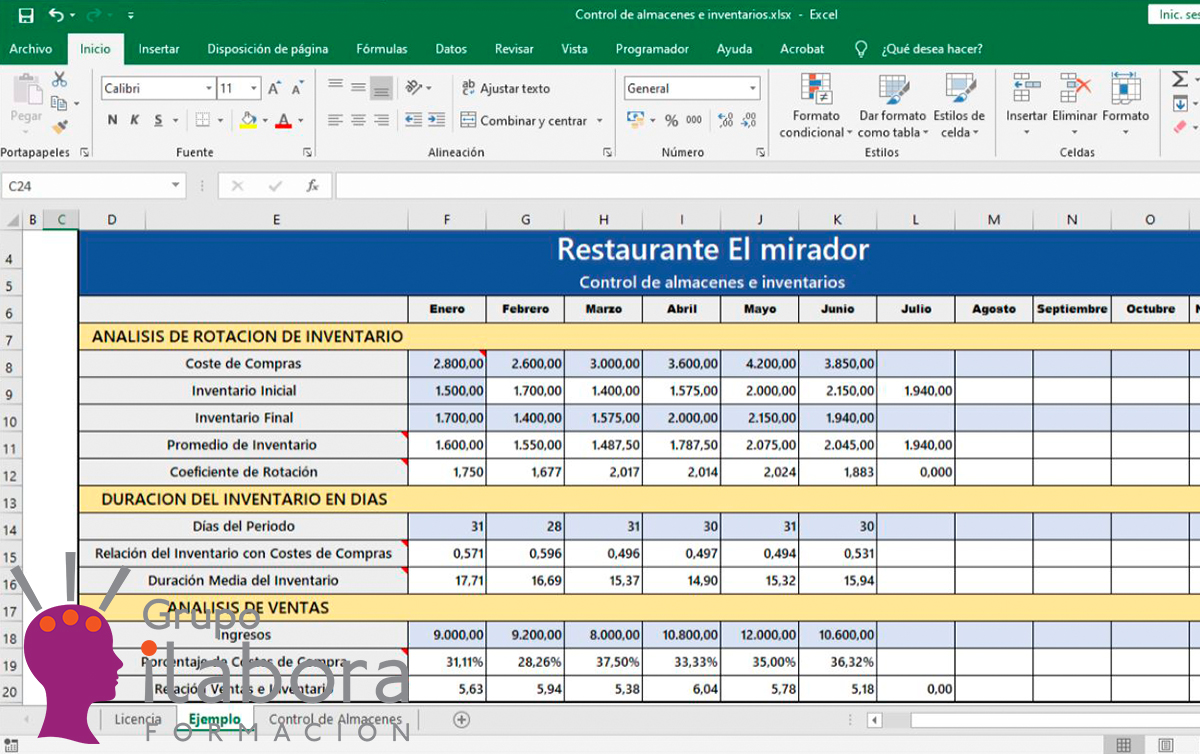This screenshot has height=754, width=1200.
Task: Switch to Disposición de página tab
Action: pos(268,49)
